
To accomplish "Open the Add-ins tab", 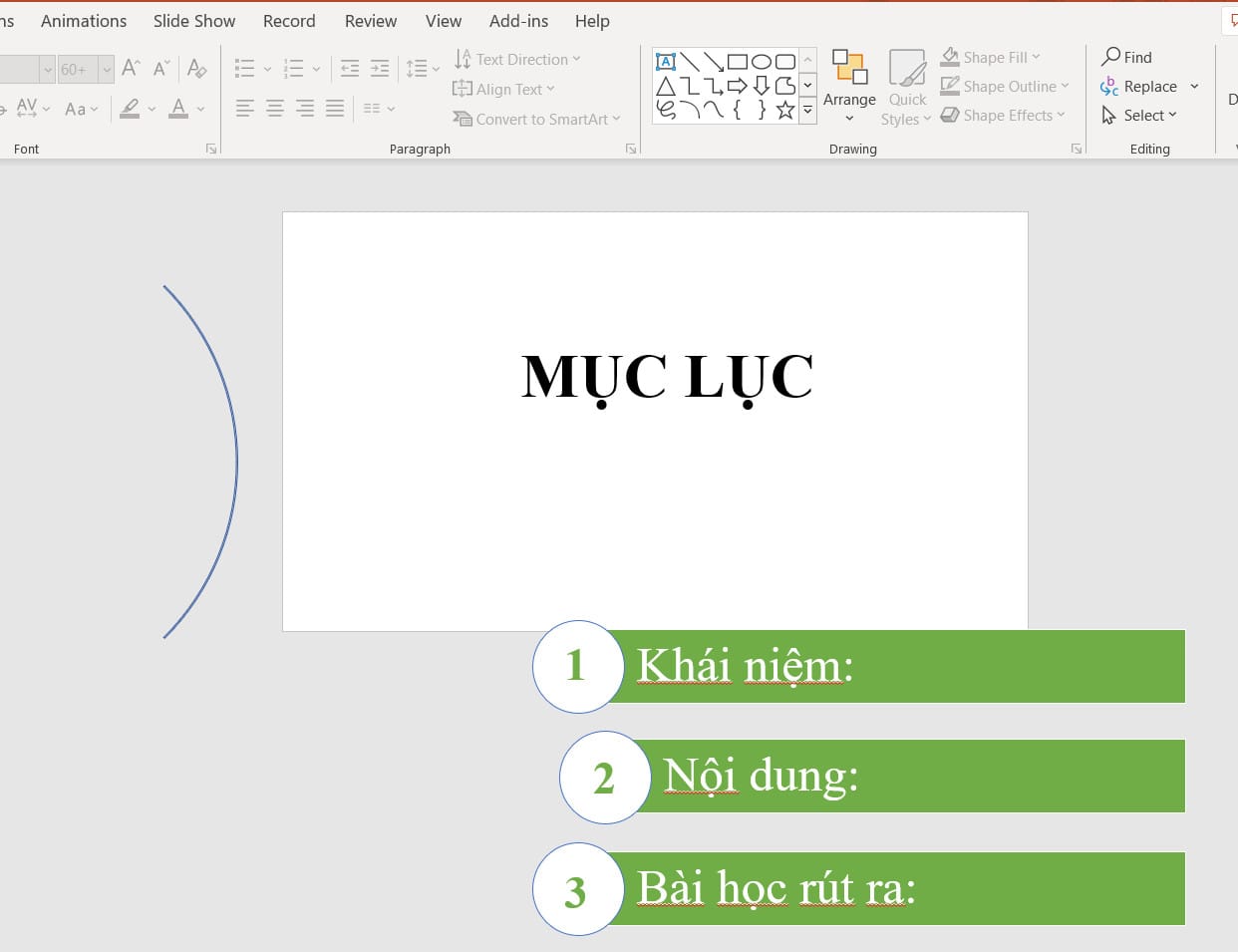I will coord(518,21).
